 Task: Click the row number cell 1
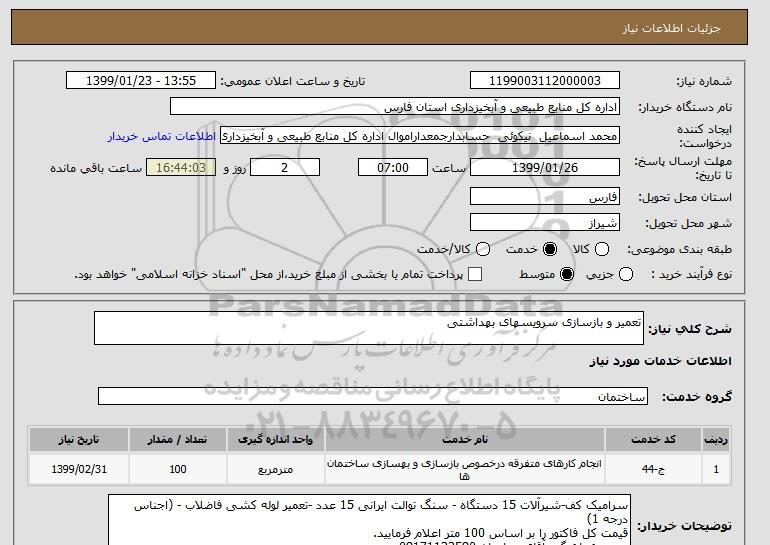click(716, 469)
